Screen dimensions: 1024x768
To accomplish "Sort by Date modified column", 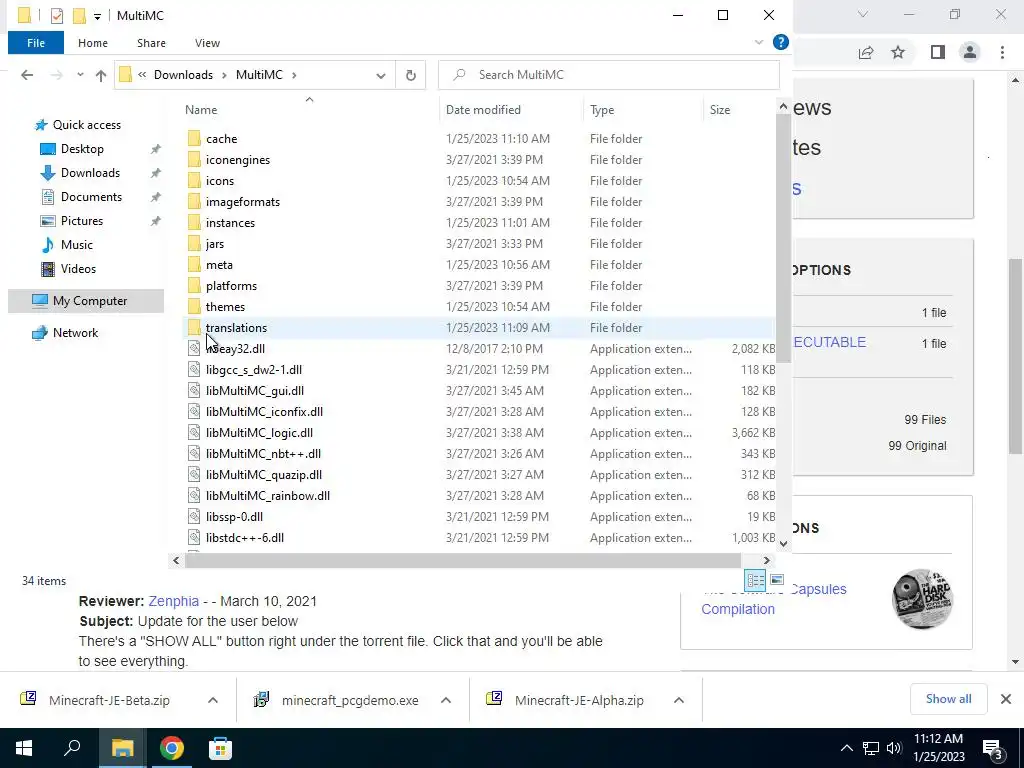I will [483, 110].
